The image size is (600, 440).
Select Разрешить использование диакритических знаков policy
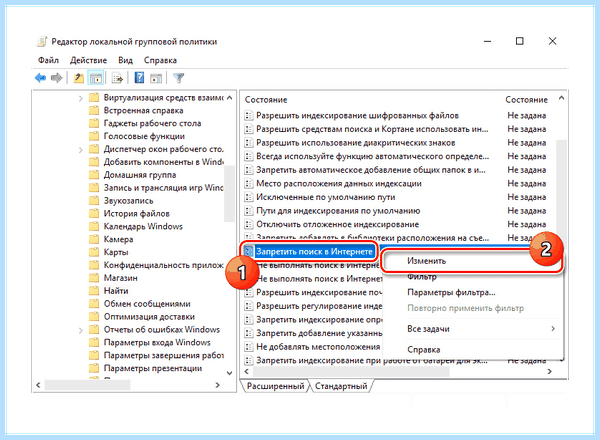pyautogui.click(x=355, y=143)
